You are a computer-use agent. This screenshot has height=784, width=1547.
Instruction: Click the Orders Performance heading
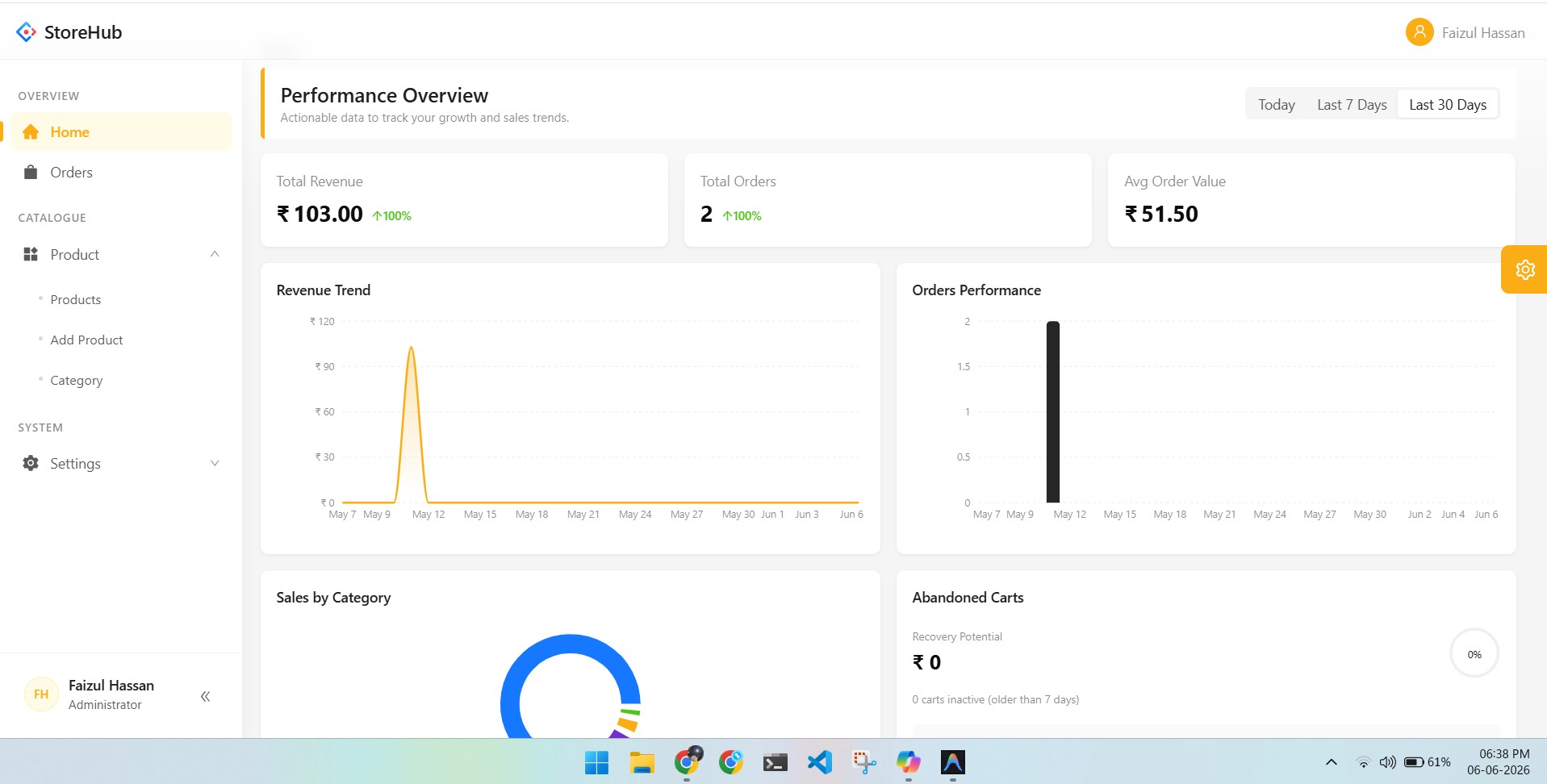pyautogui.click(x=976, y=290)
